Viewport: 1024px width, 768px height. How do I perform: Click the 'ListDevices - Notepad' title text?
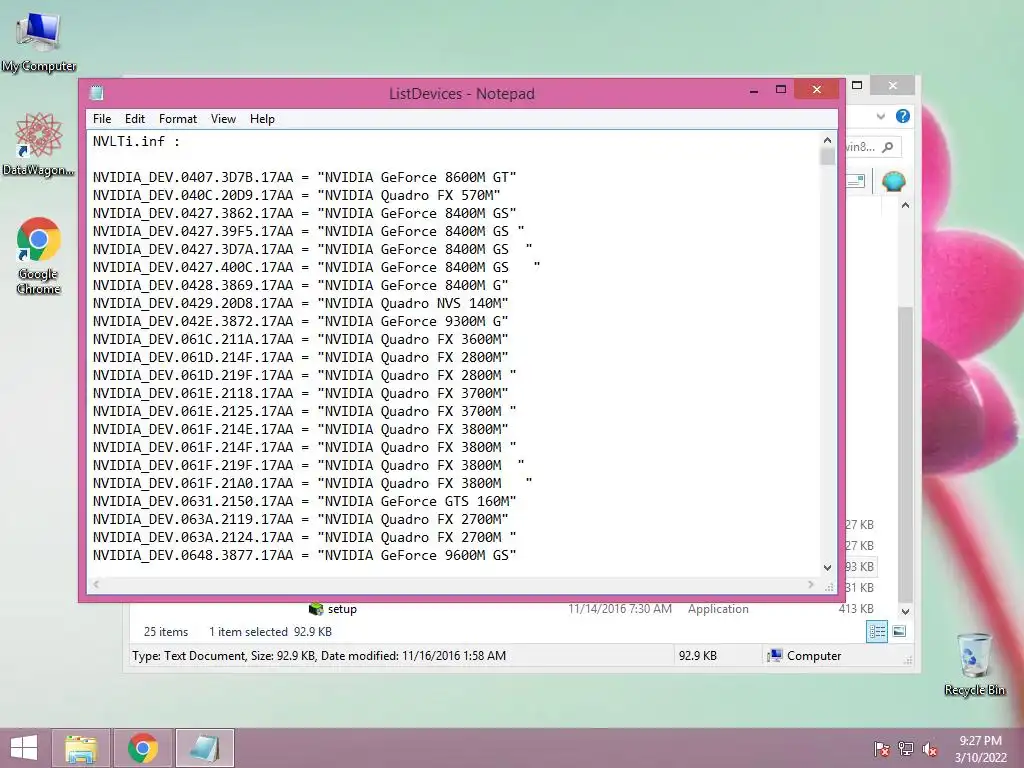coord(462,94)
